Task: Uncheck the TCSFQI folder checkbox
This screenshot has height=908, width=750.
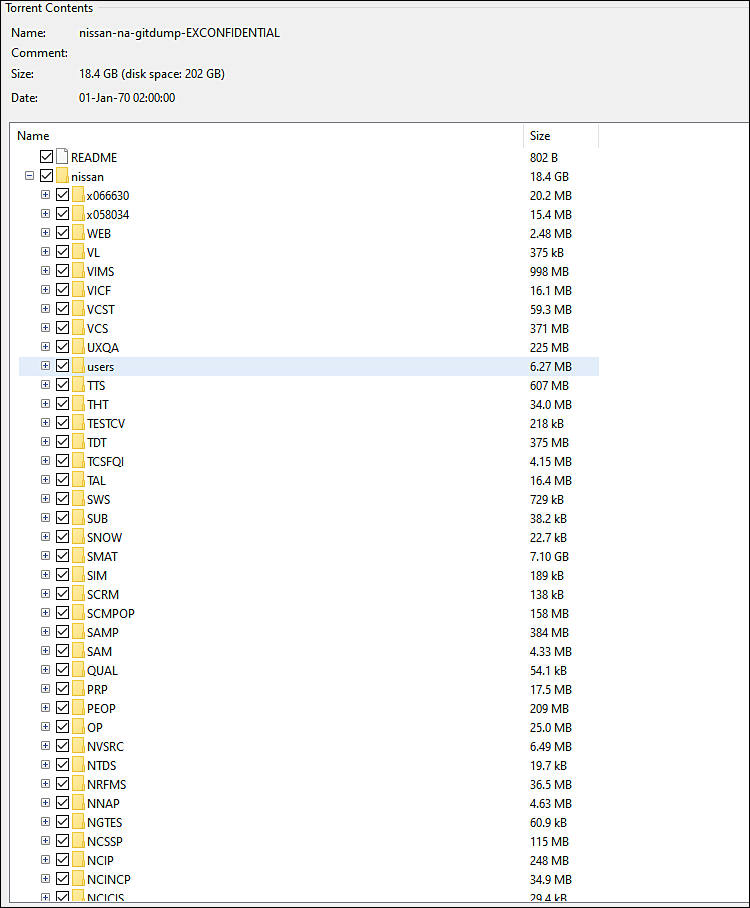Action: point(63,460)
